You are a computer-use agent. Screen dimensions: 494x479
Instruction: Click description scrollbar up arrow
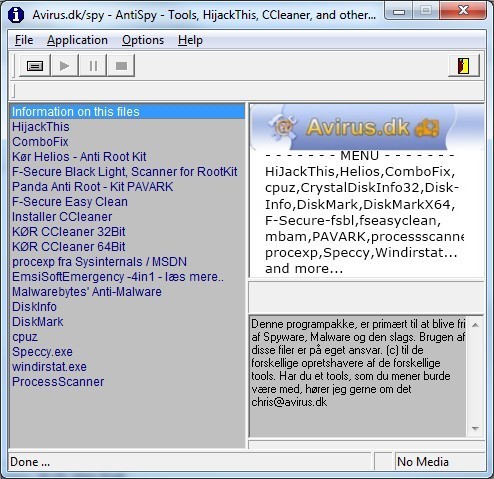pyautogui.click(x=475, y=325)
